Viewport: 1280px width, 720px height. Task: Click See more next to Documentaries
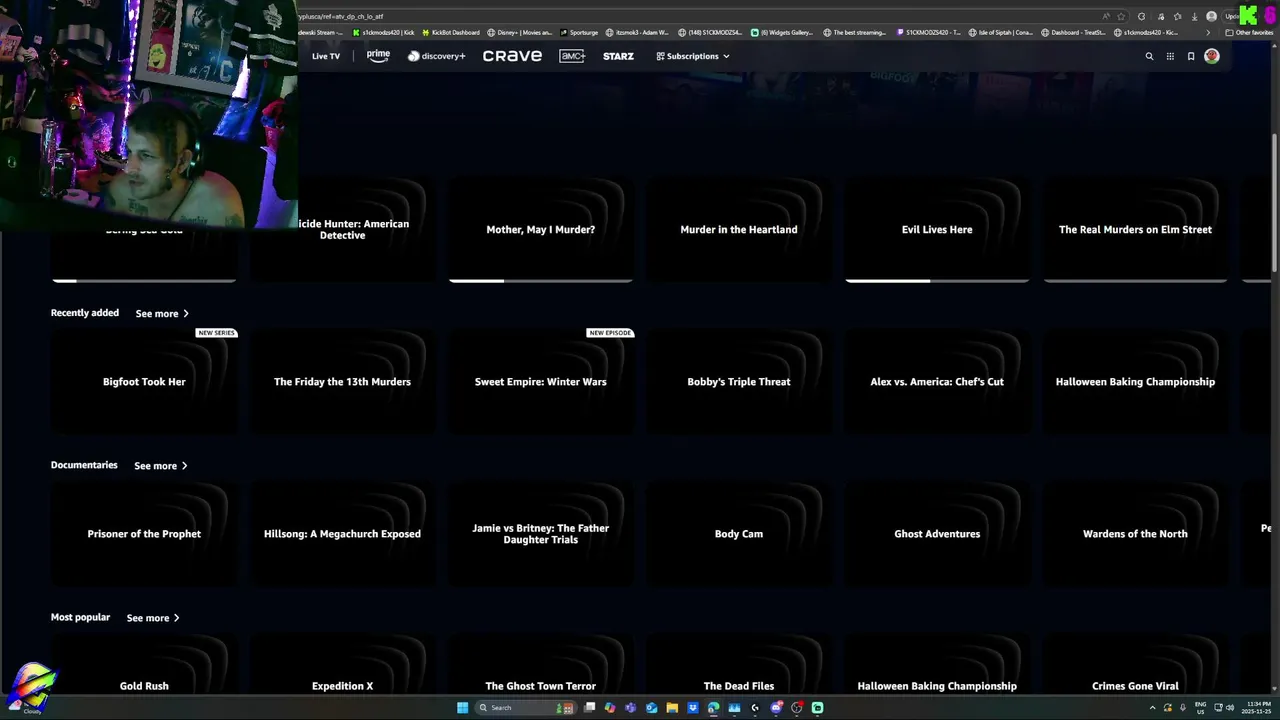tap(161, 466)
